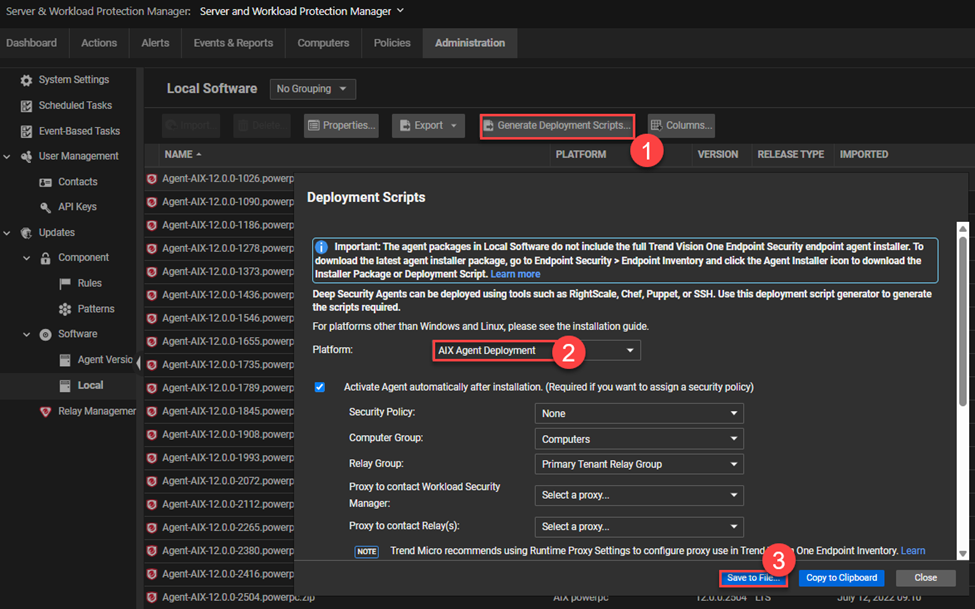Image resolution: width=975 pixels, height=609 pixels.
Task: Click the Scheduled Tasks icon in sidebar
Action: (26, 106)
